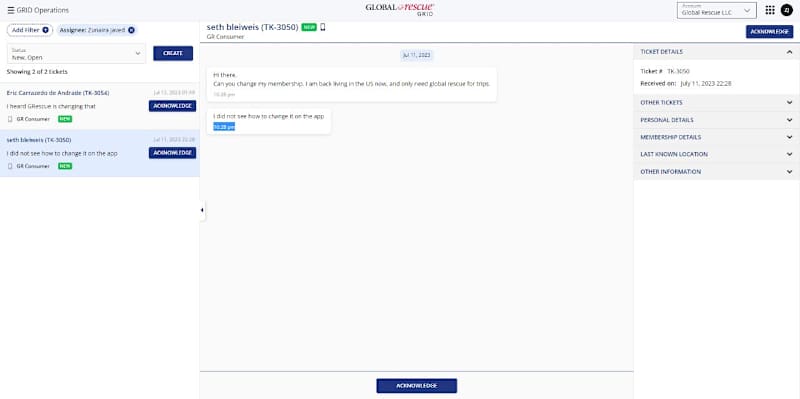Viewport: 800px width, 399px height.
Task: Open the apps grid launcher icon
Action: pyautogui.click(x=770, y=10)
